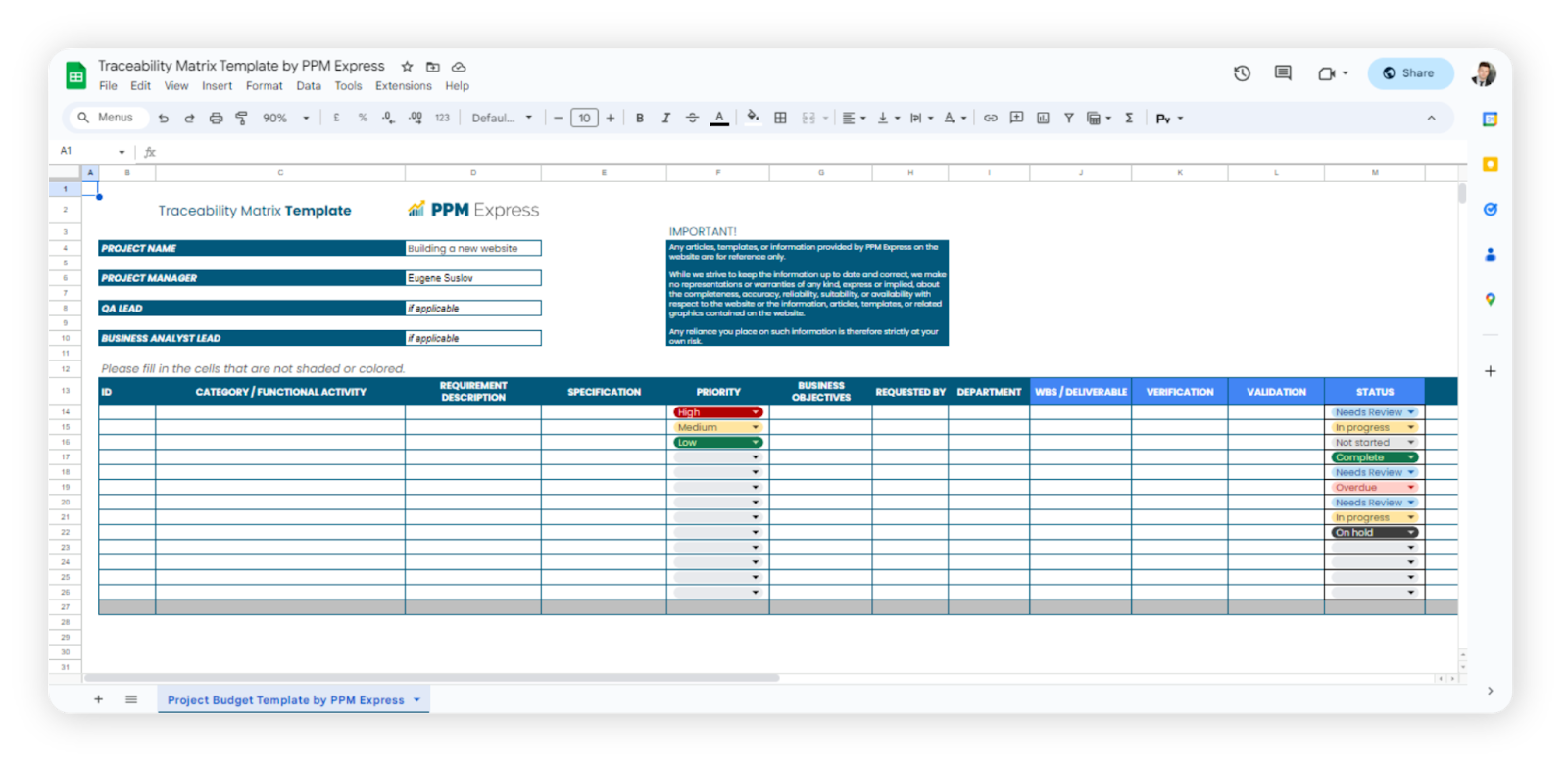The height and width of the screenshot is (768, 1568).
Task: Open Contacts side panel icon
Action: (1490, 255)
